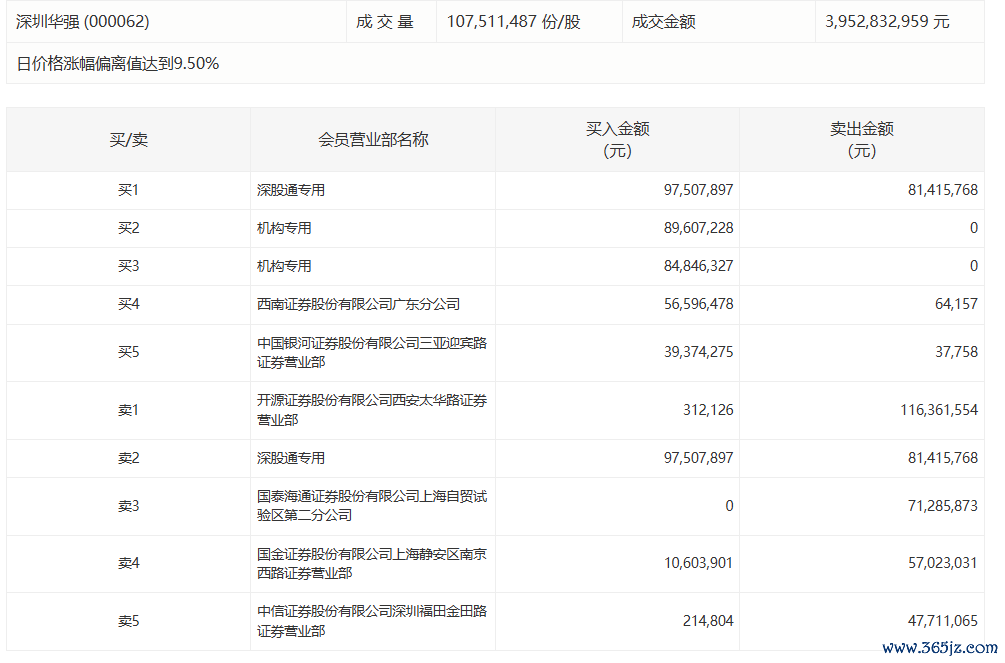Select the 买2 row label
This screenshot has width=1005, height=663.
pyautogui.click(x=129, y=228)
